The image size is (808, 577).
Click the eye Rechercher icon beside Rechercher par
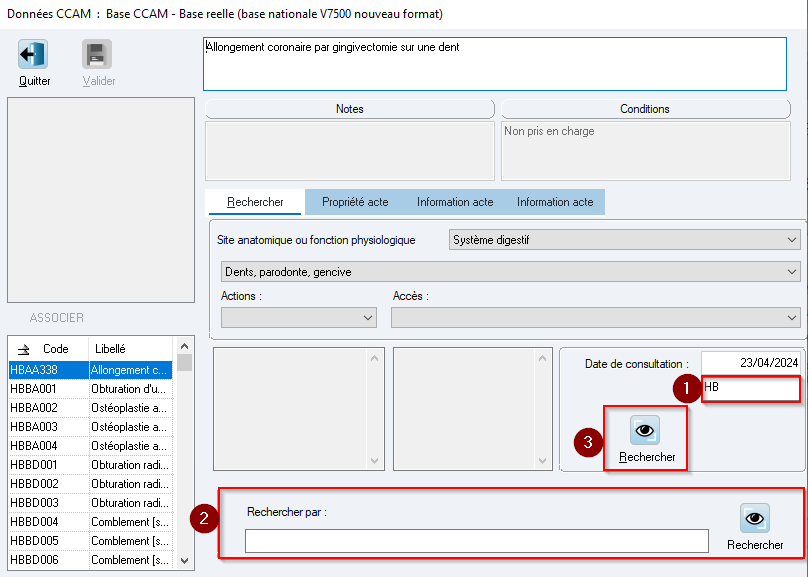pyautogui.click(x=755, y=518)
